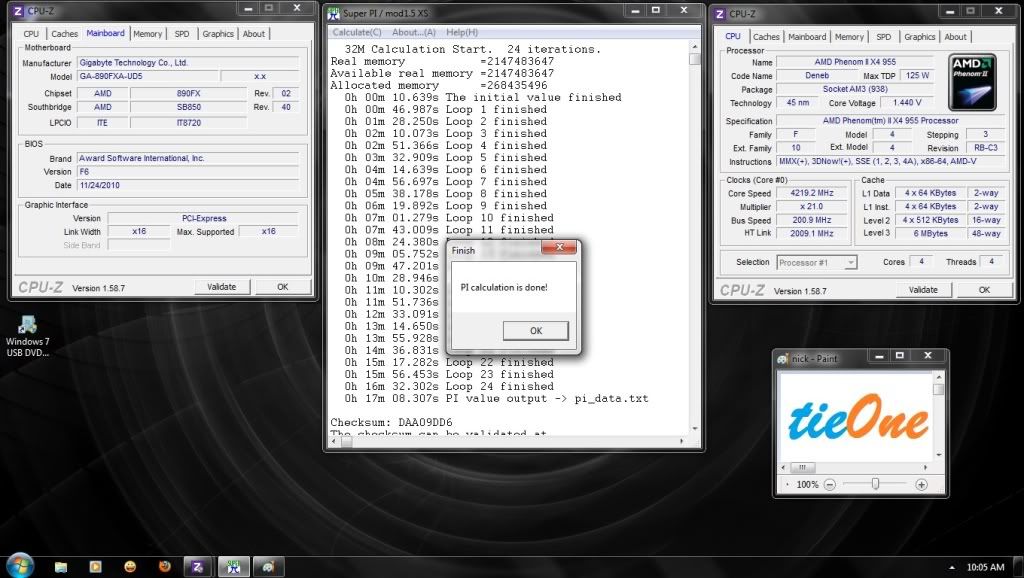Click Validate in processor CPU-Z window

(x=923, y=290)
